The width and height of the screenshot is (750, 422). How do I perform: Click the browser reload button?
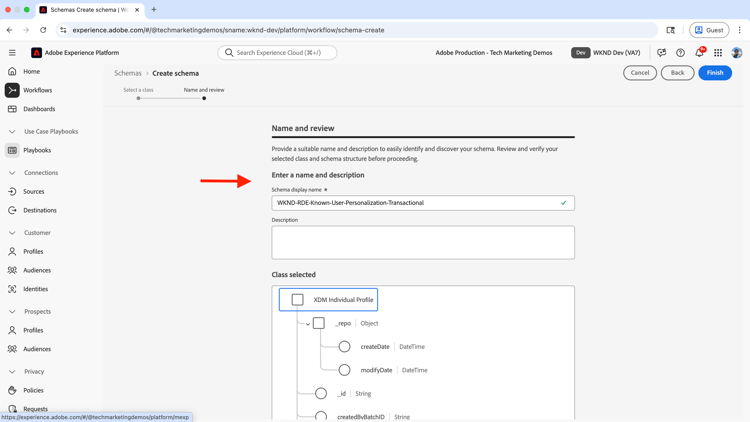click(43, 30)
